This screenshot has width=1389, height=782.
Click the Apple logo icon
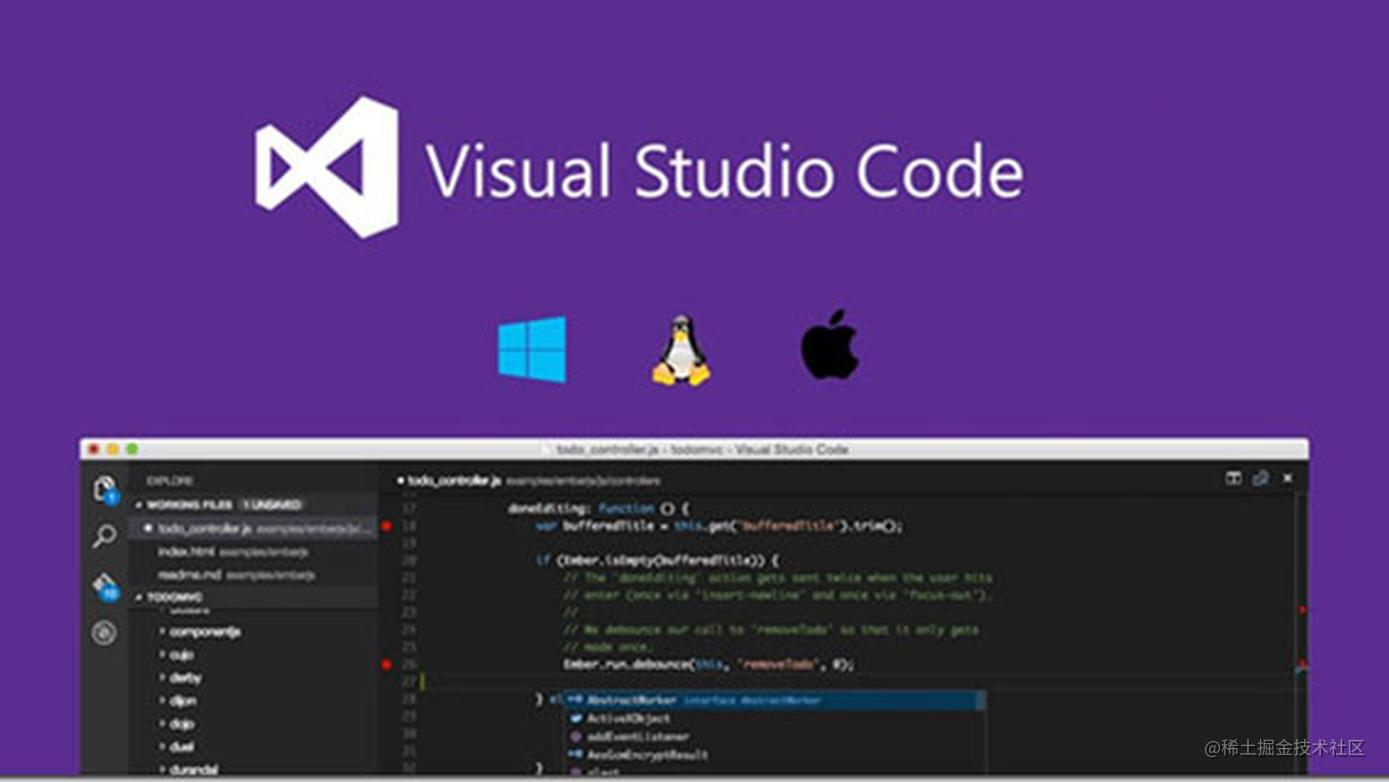tap(830, 344)
